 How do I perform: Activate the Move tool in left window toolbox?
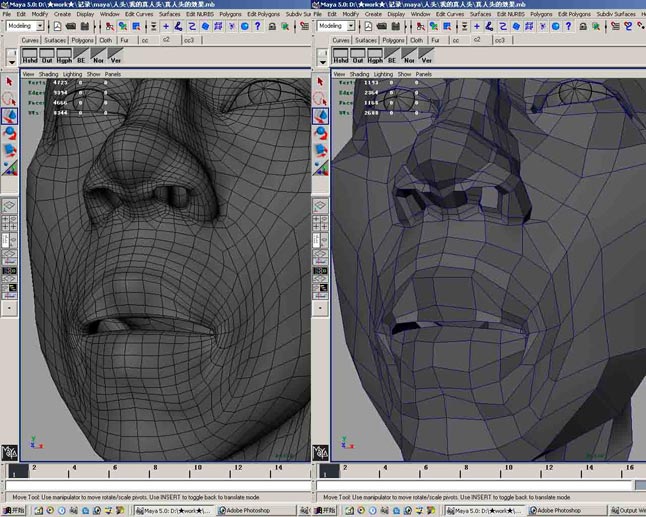click(x=9, y=116)
